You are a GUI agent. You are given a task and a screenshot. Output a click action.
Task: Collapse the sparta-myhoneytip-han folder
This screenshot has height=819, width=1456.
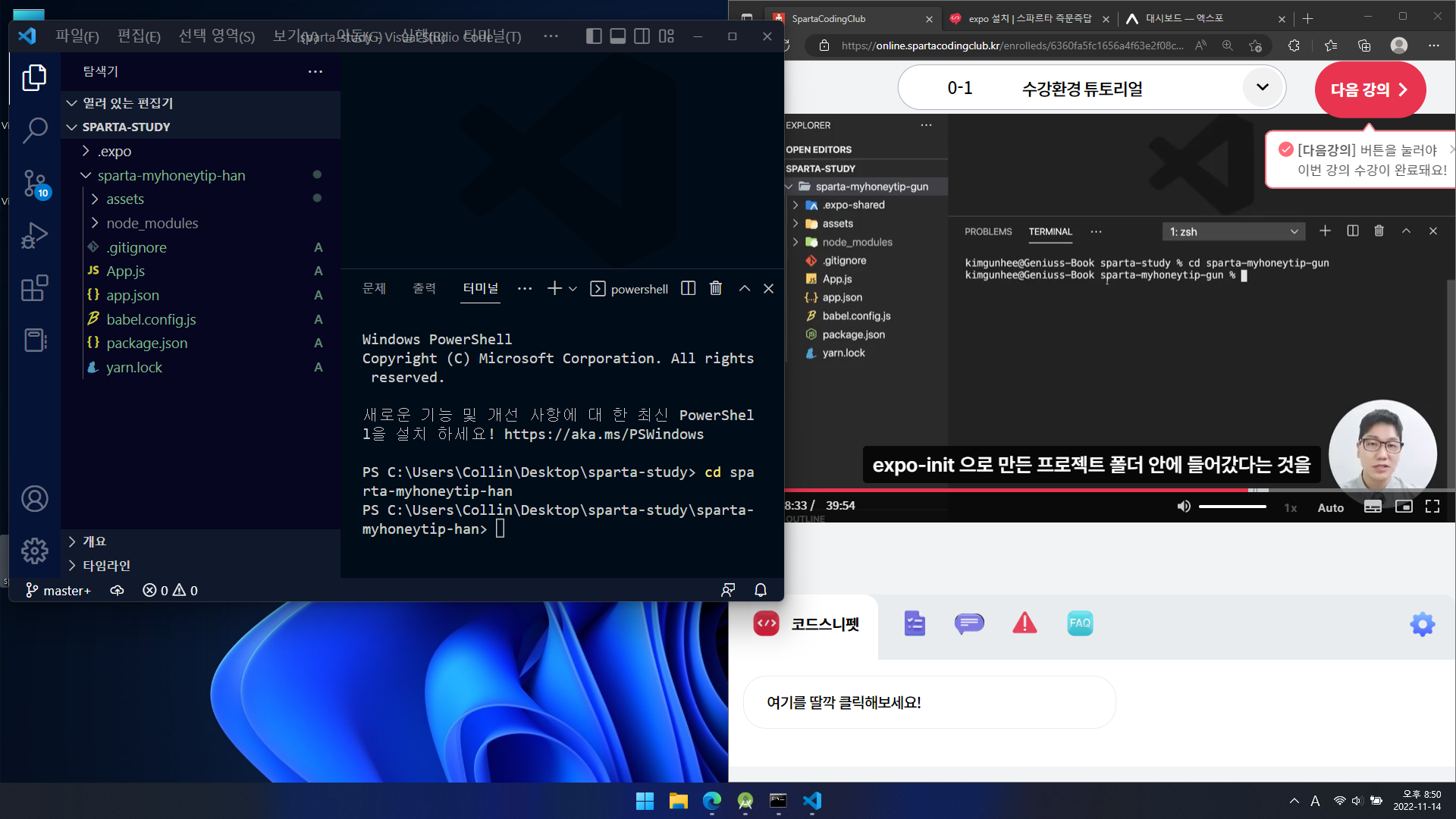point(86,175)
